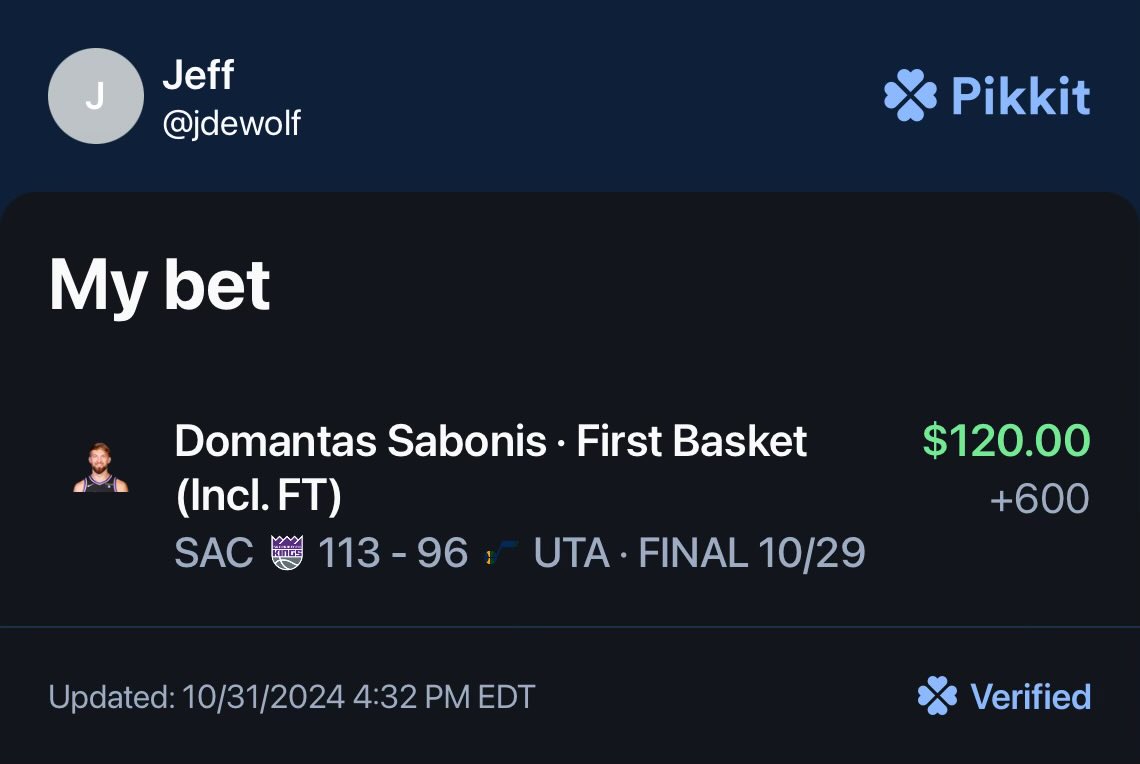Viewport: 1140px width, 764px height.
Task: Select the My bet heading
Action: (x=159, y=286)
